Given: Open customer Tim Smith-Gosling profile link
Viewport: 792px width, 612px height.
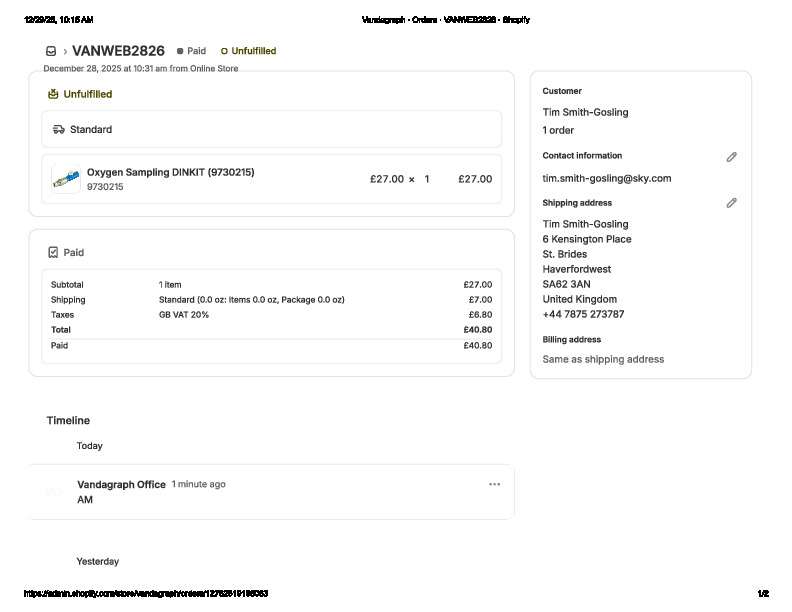Looking at the screenshot, I should [585, 112].
